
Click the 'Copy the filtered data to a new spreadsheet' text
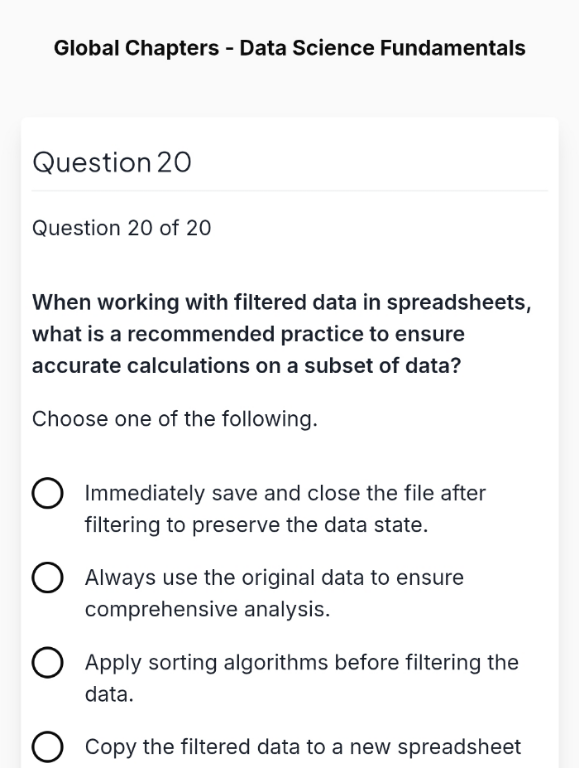(303, 747)
